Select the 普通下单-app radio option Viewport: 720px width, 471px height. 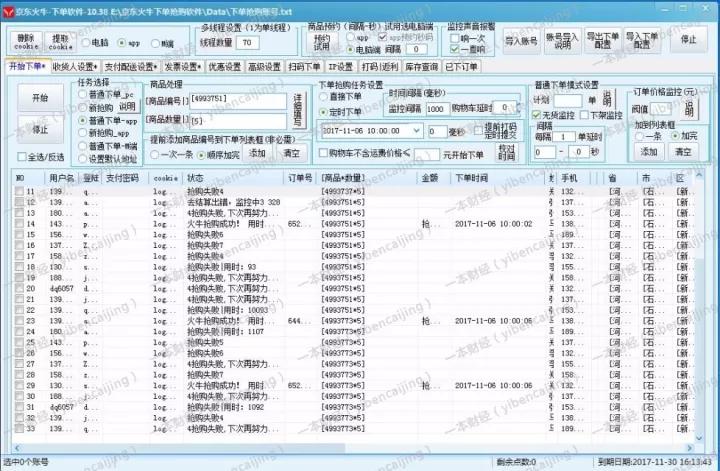[x=83, y=120]
